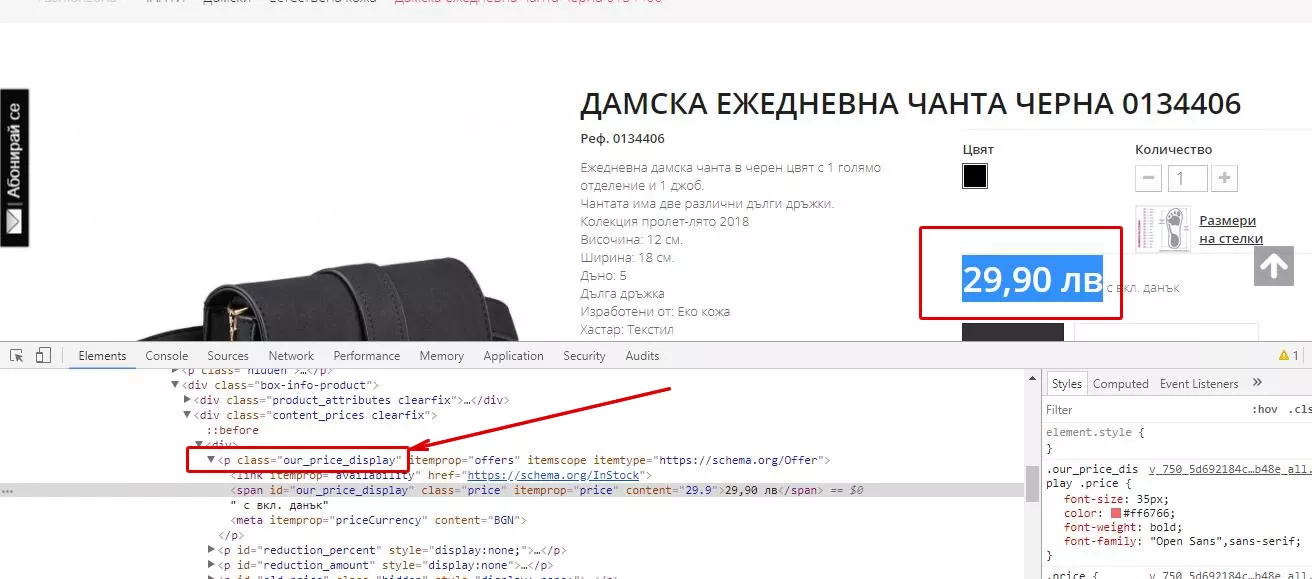Image resolution: width=1312 pixels, height=579 pixels.
Task: Select the span id our_price_display row
Action: coord(512,491)
